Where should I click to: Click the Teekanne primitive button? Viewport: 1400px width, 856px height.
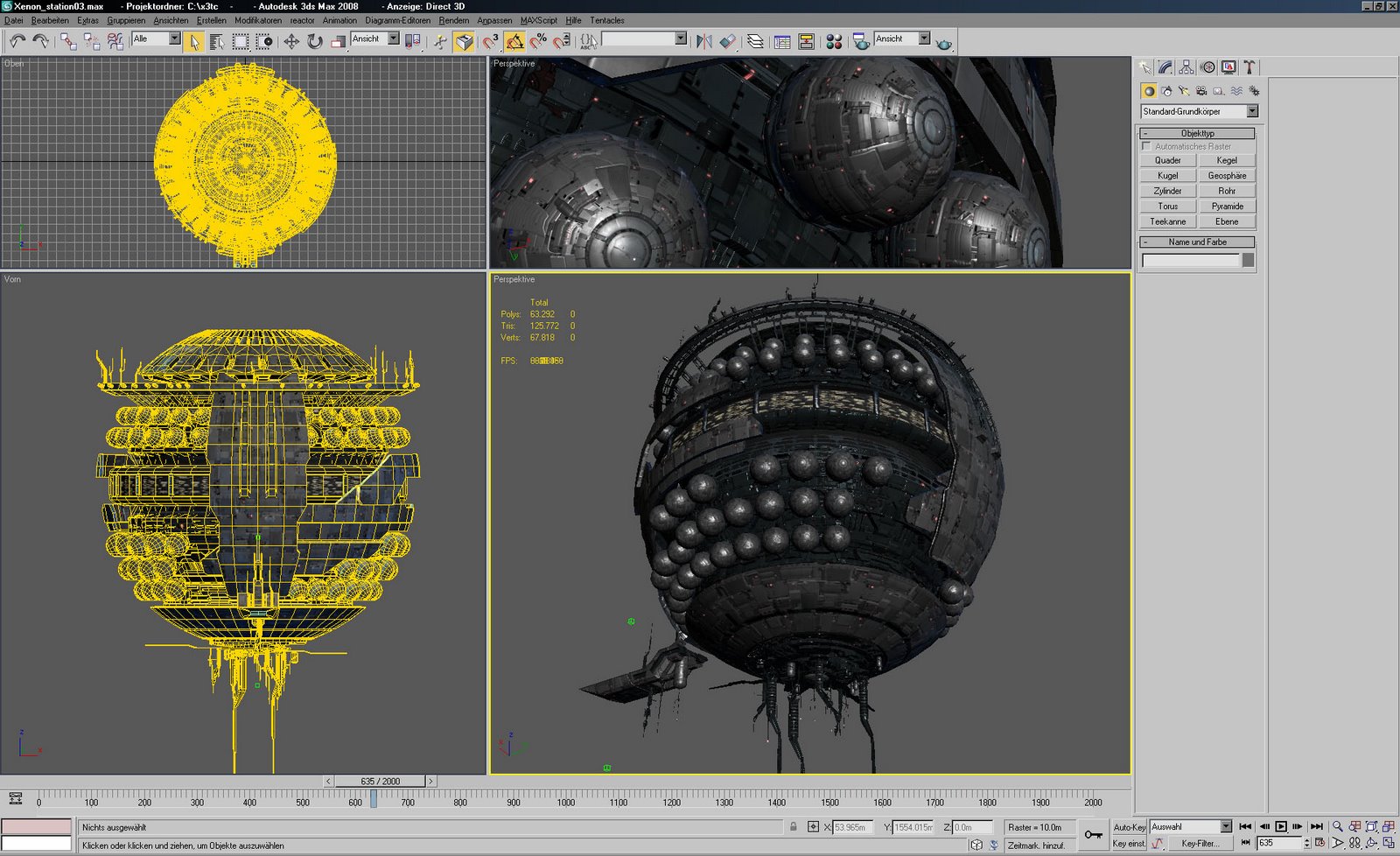pos(1167,221)
